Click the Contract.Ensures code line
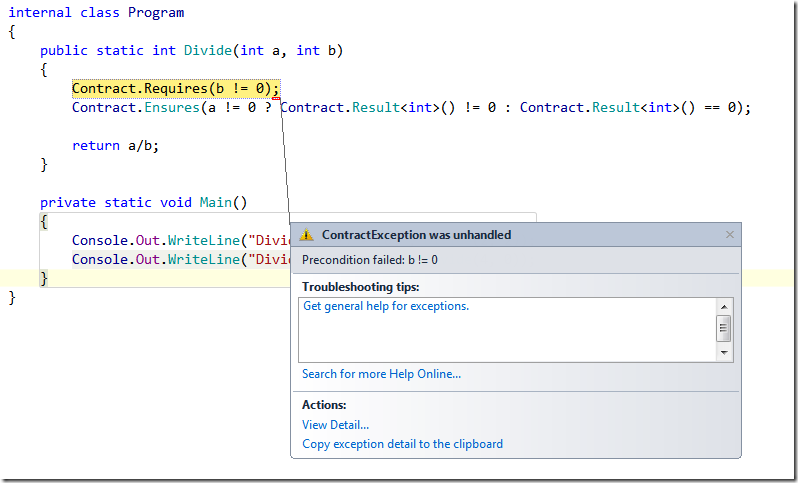Screen dimensions: 798x483 411,108
